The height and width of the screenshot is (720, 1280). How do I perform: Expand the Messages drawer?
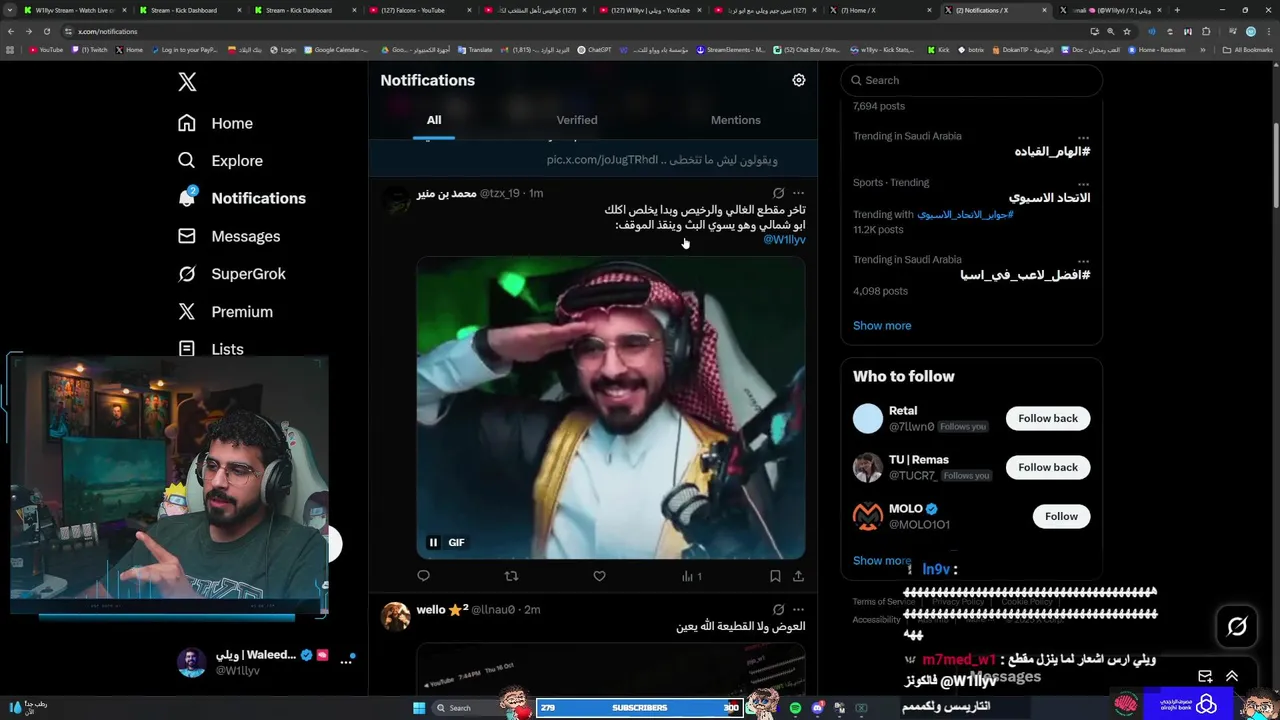[1232, 677]
